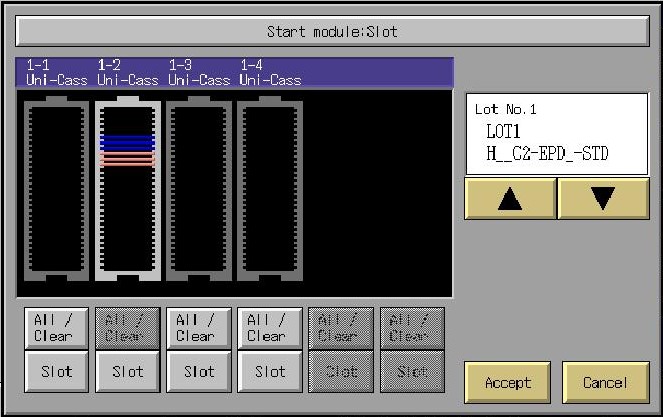The image size is (663, 417).
Task: Toggle All / Clear for cassette 1-2
Action: pyautogui.click(x=127, y=328)
